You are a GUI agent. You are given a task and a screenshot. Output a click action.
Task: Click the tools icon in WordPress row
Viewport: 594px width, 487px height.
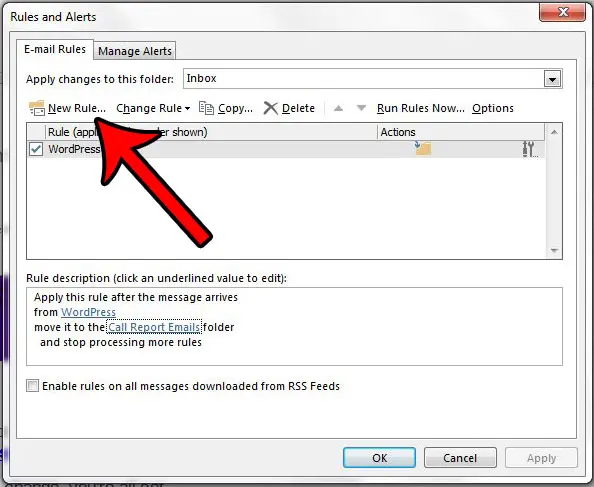pyautogui.click(x=529, y=149)
